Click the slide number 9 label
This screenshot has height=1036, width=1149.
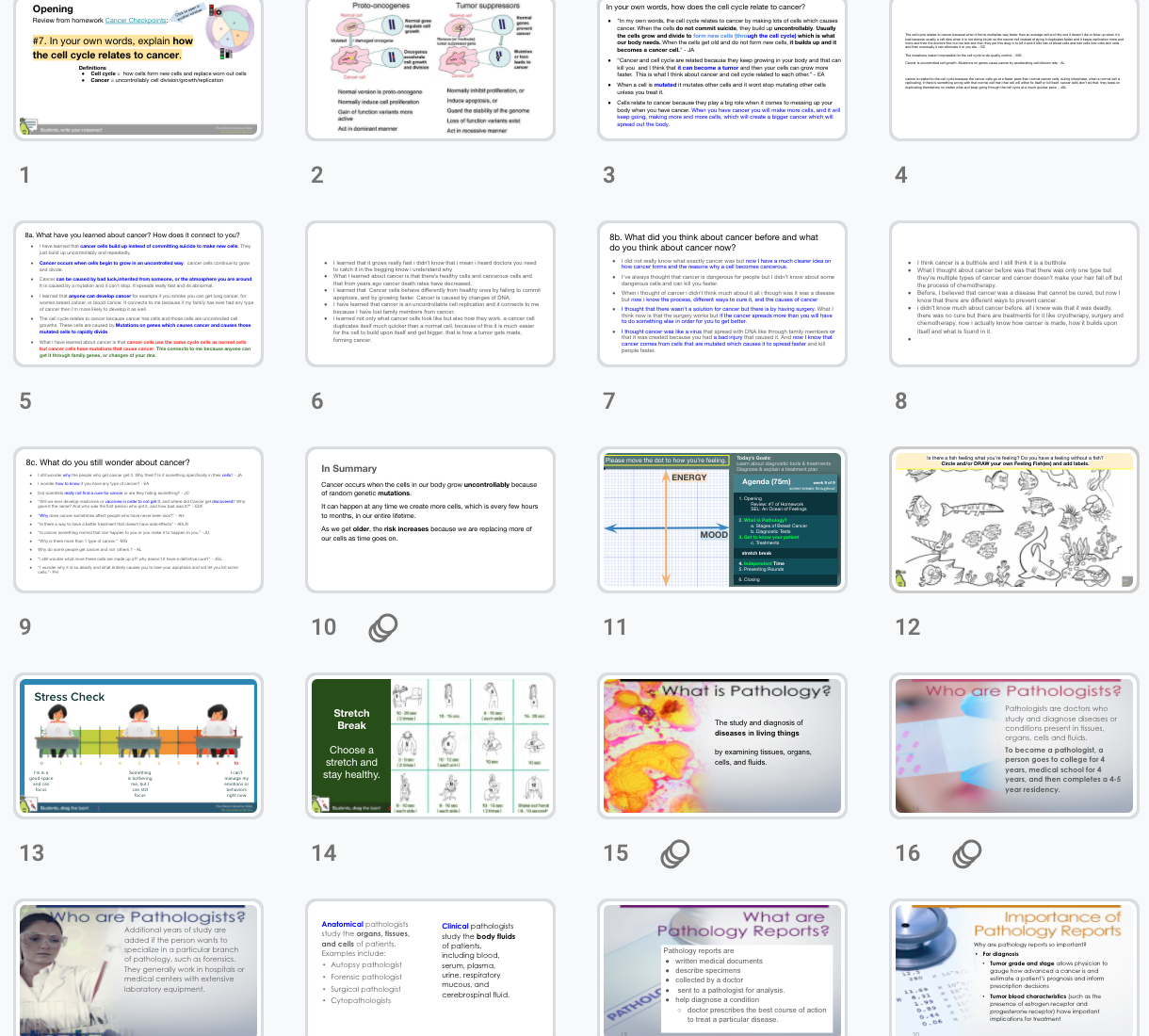point(25,627)
